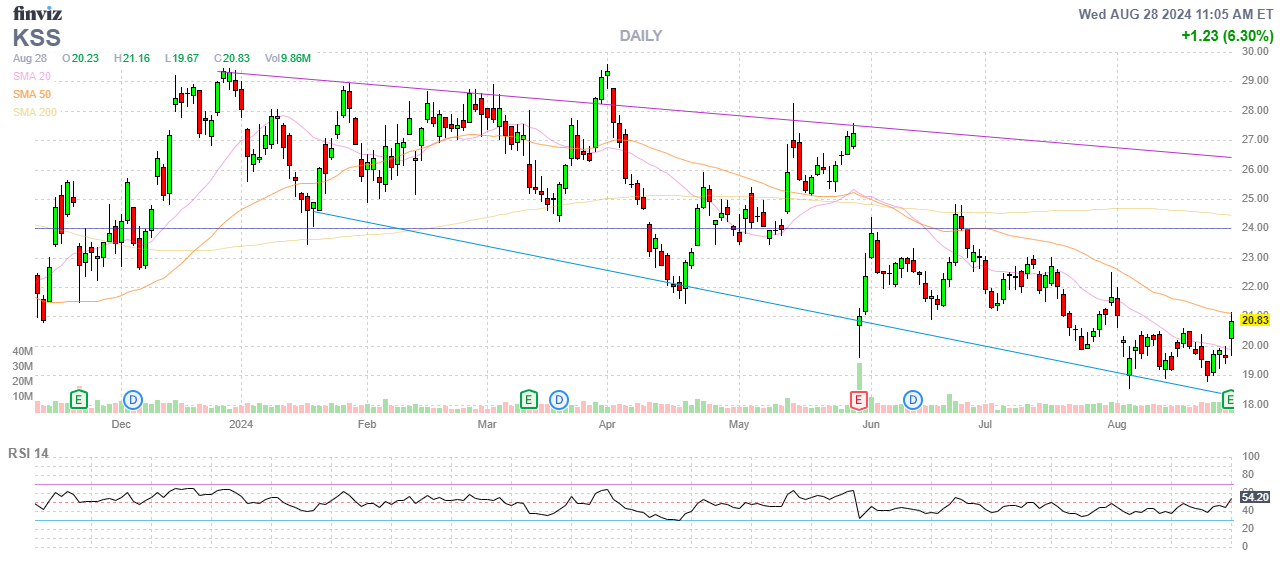The image size is (1287, 562).
Task: Select the SMA 200 legend label
Action: [35, 112]
